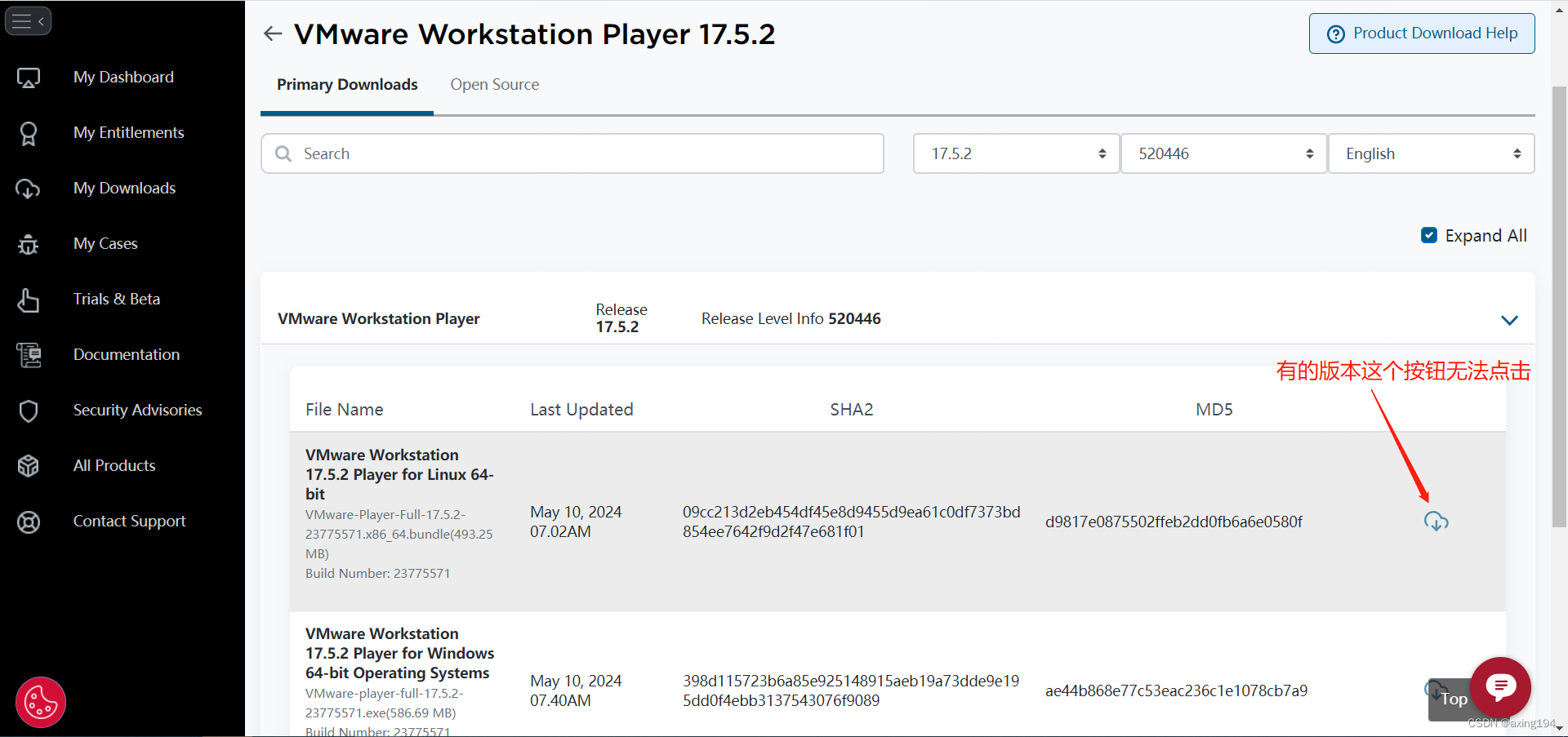Collapse the VMware Workstation Player section chevron
The image size is (1568, 737).
tap(1509, 320)
